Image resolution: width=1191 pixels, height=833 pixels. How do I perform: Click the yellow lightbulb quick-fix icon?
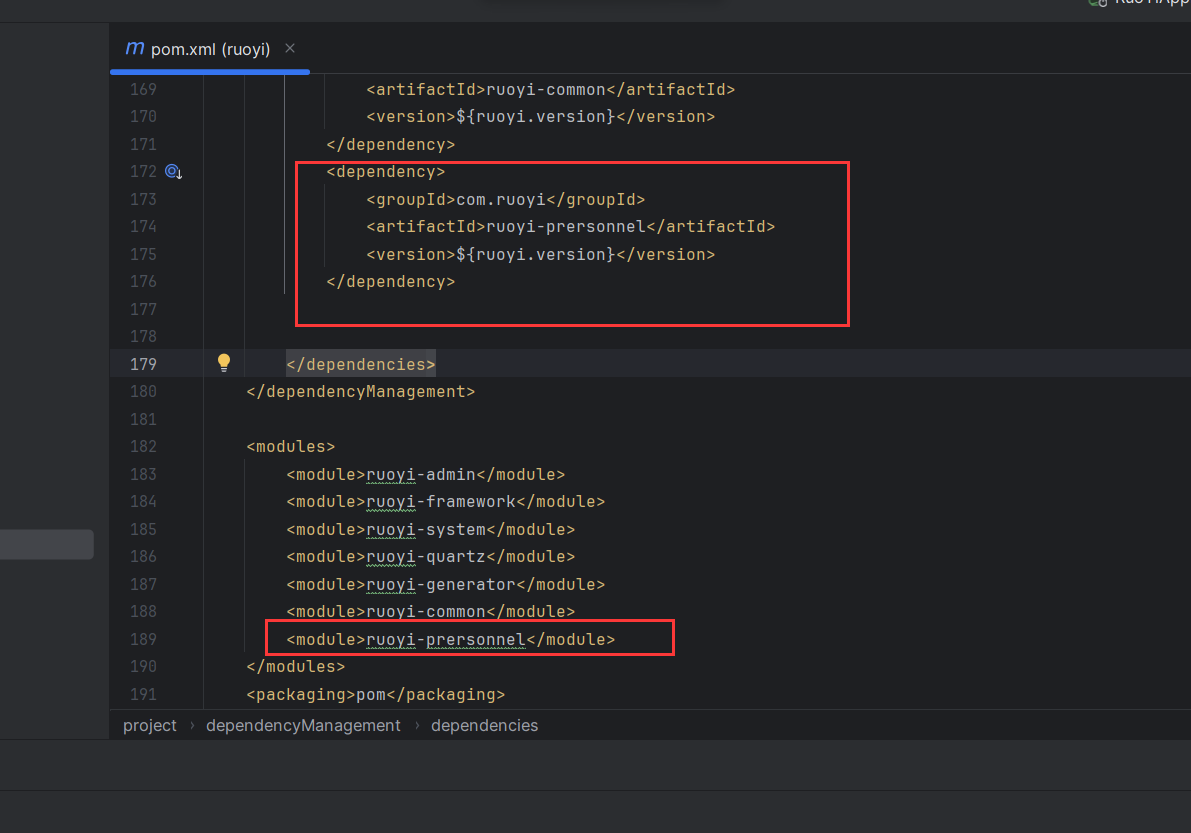click(x=224, y=363)
